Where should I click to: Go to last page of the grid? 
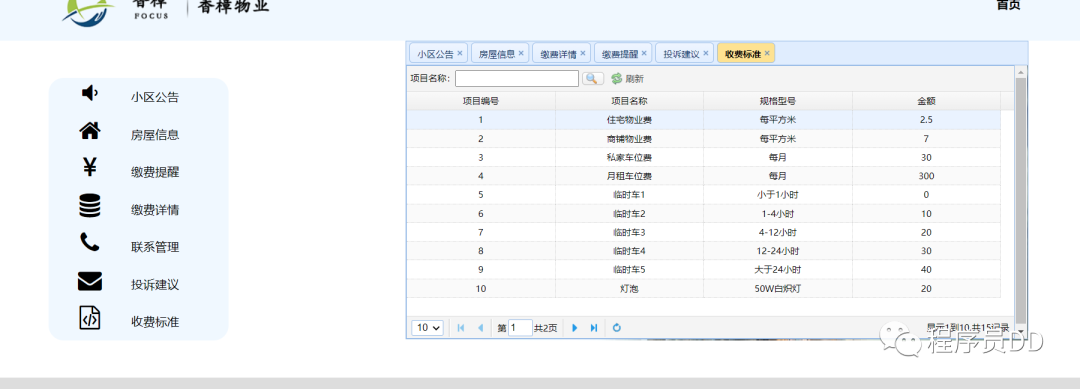click(x=594, y=328)
